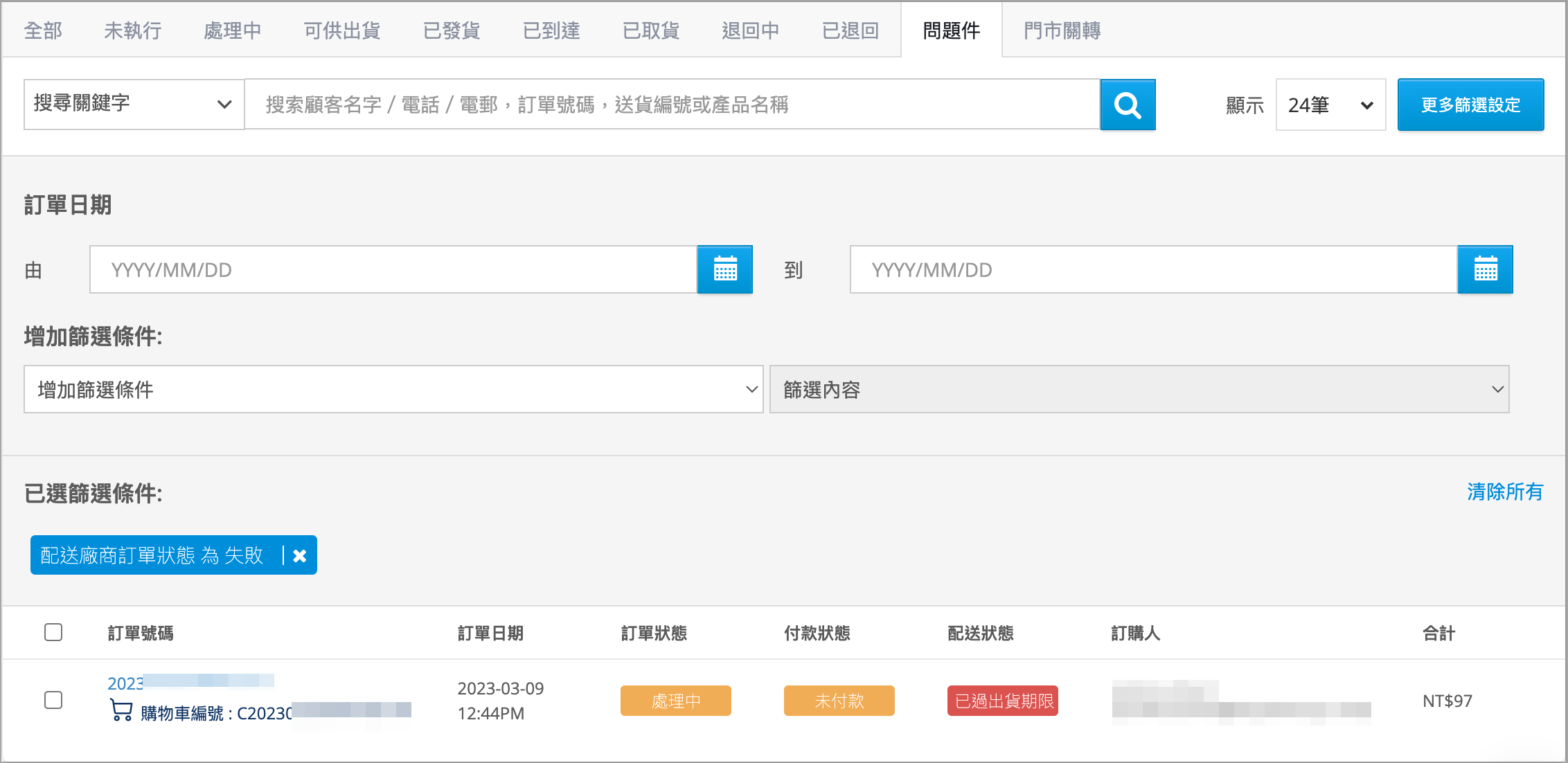Image resolution: width=1568 pixels, height=763 pixels.
Task: Switch to the 全部 tab
Action: click(43, 30)
